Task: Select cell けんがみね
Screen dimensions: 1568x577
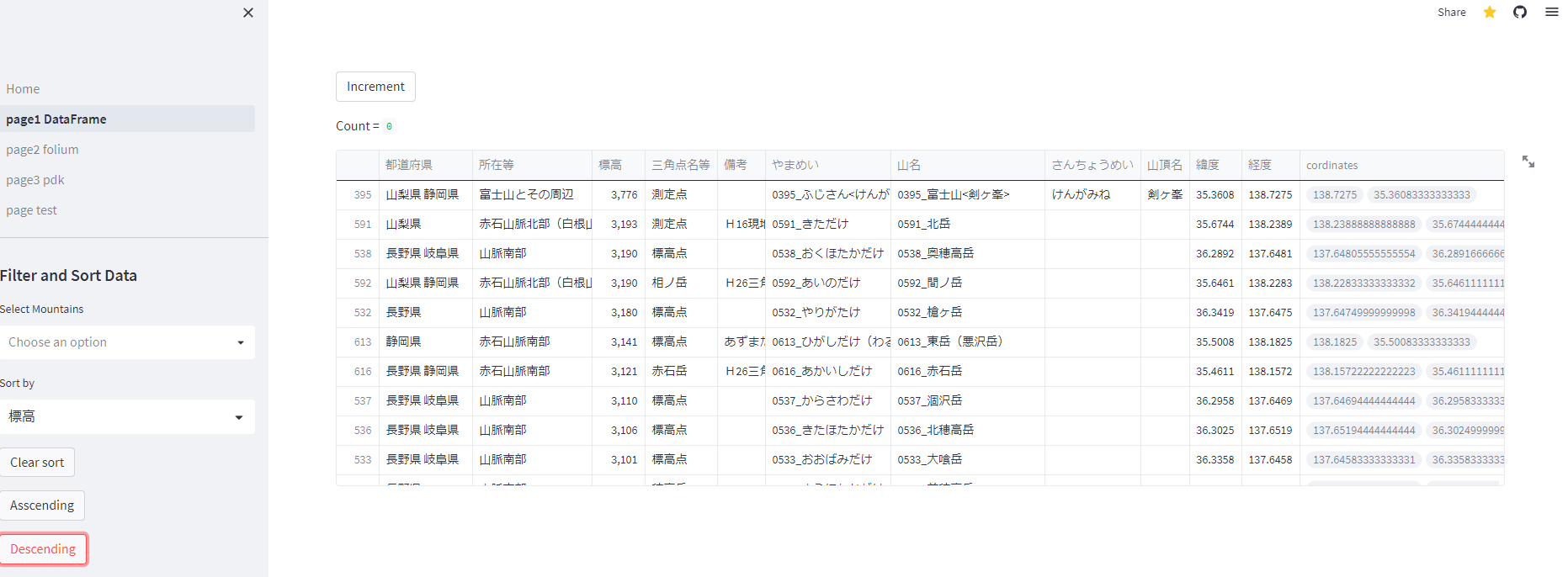Action: point(1092,194)
